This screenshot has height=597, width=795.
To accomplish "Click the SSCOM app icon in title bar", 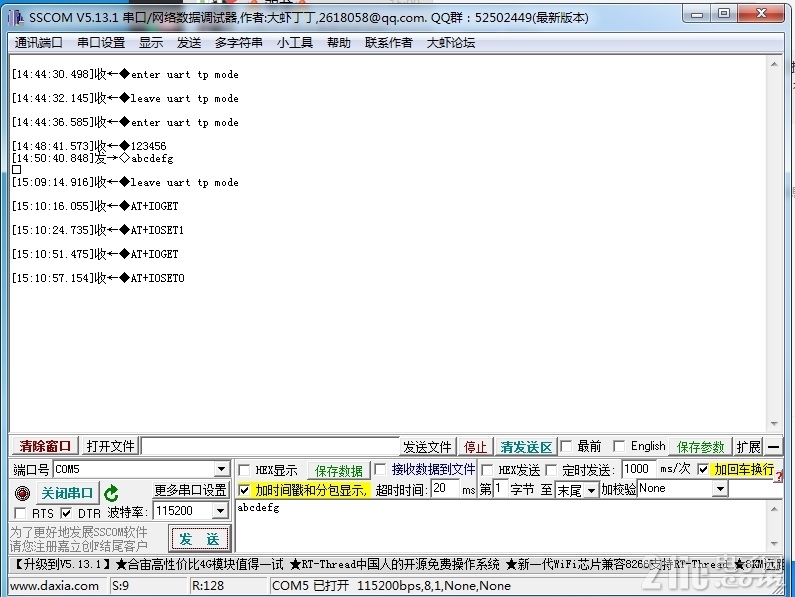I will click(x=16, y=18).
